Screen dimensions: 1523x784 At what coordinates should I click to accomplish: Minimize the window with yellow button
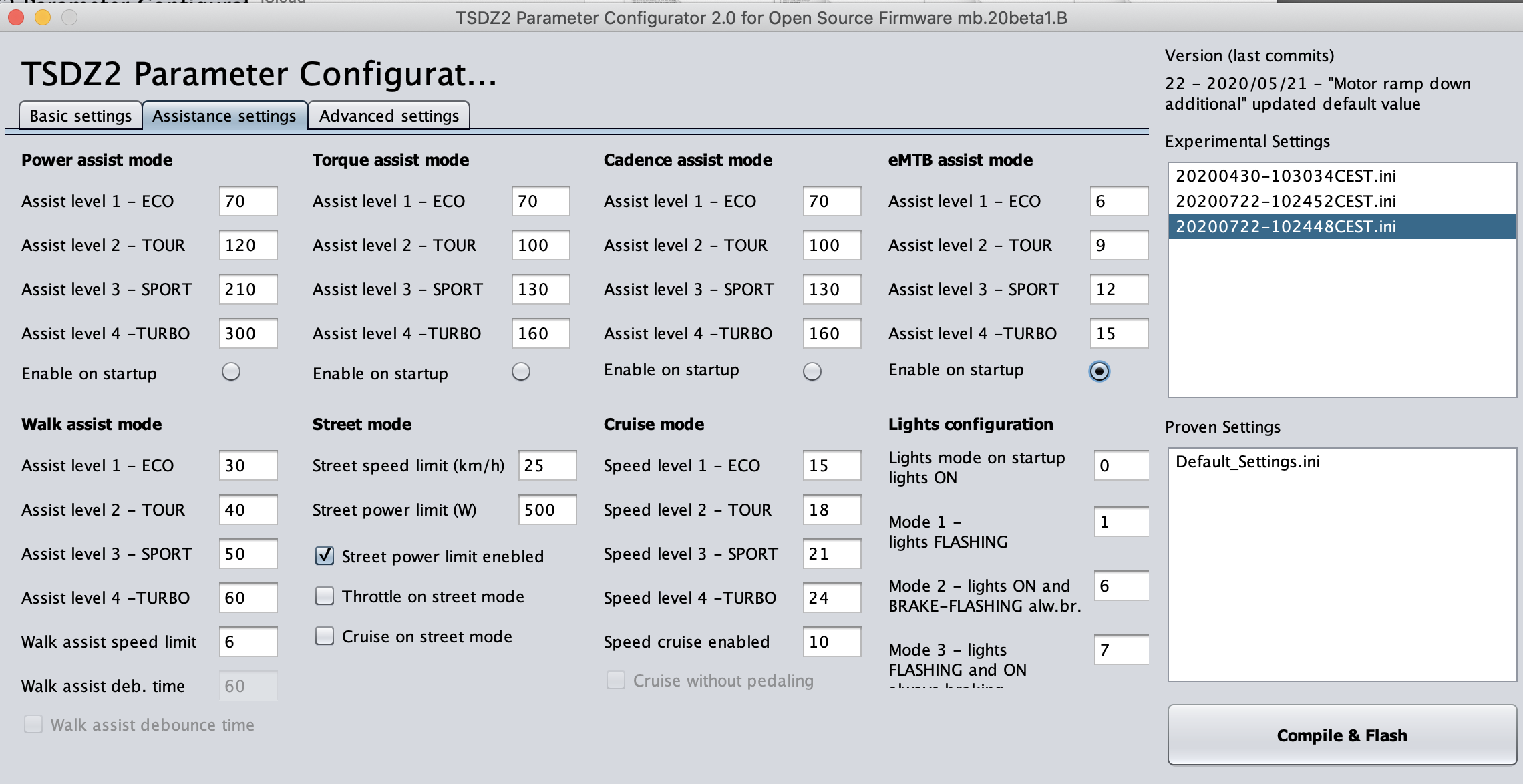click(43, 17)
